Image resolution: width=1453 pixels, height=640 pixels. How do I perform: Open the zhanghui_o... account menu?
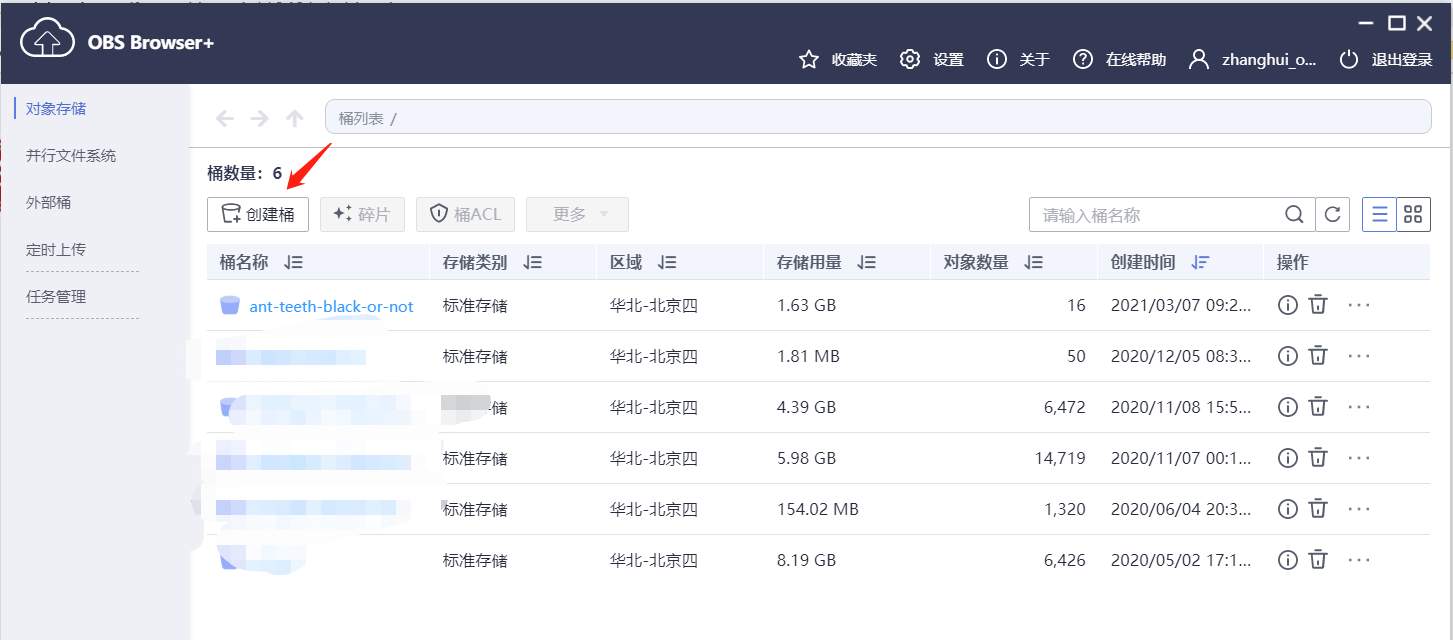tap(1255, 60)
